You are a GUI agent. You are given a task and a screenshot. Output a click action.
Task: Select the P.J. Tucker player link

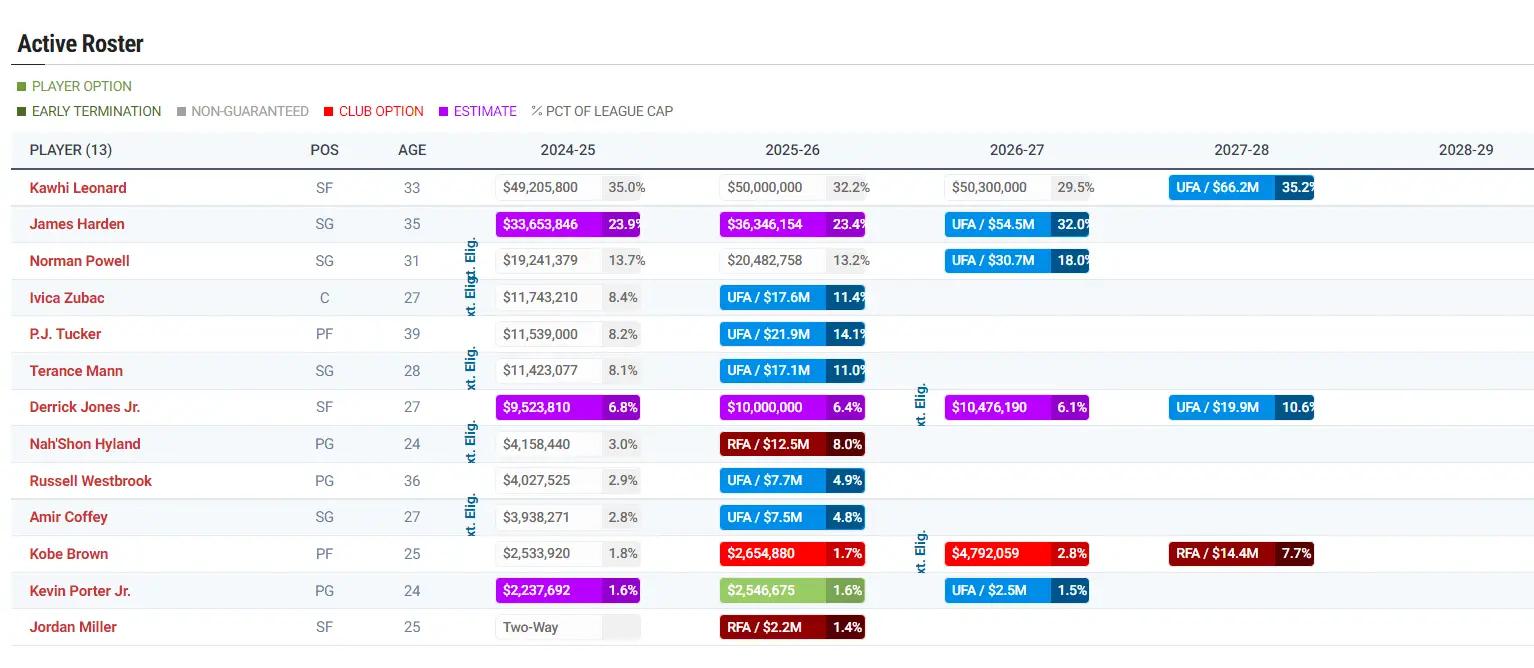(x=65, y=334)
